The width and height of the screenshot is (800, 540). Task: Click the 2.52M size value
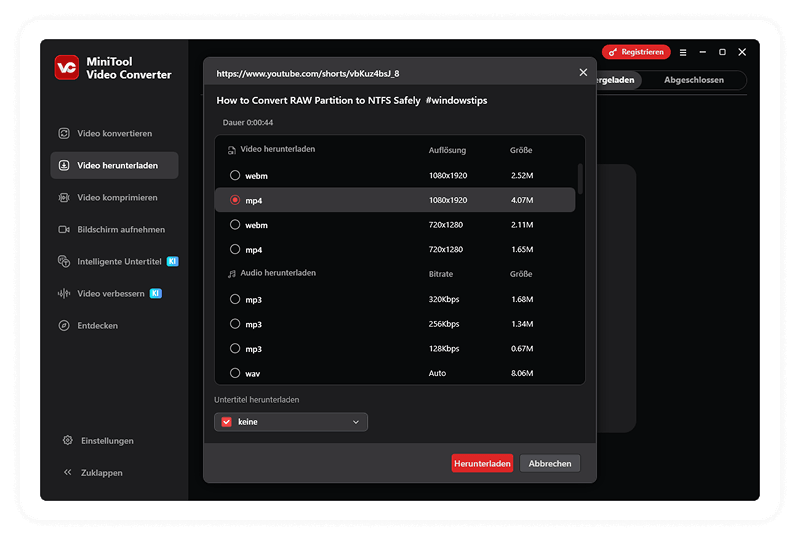522,175
